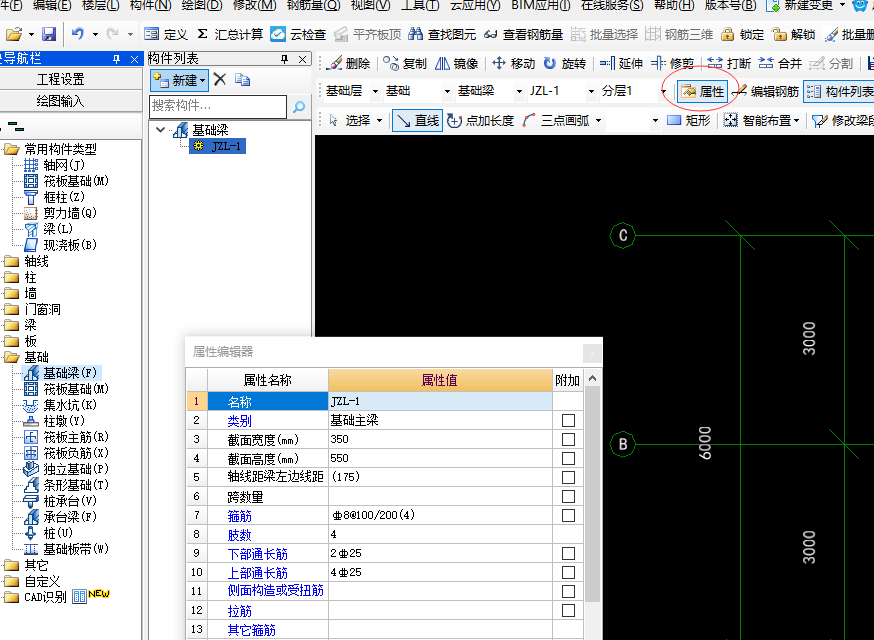Click the undo arrow icon

[77, 35]
